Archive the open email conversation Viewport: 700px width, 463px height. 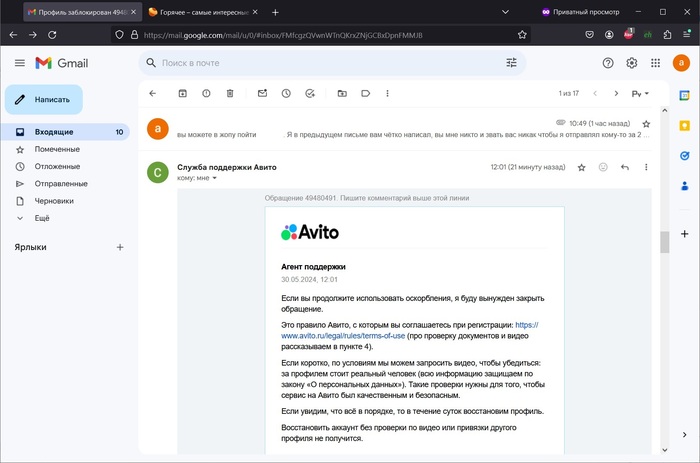[182, 93]
